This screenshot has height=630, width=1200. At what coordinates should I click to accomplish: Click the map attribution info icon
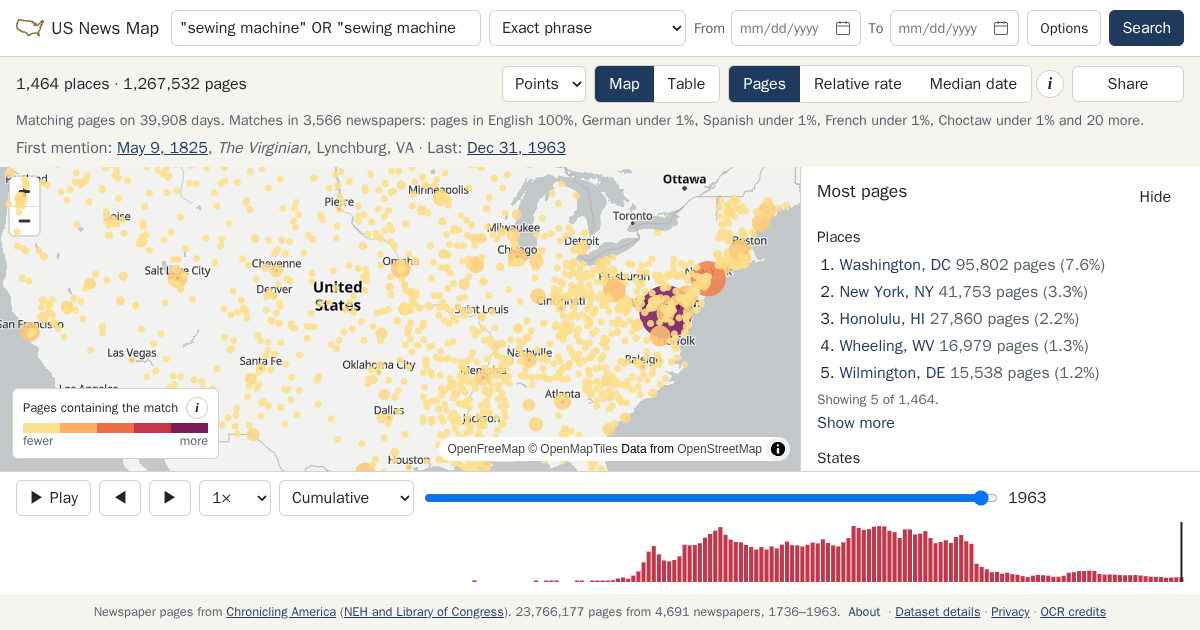[x=778, y=449]
